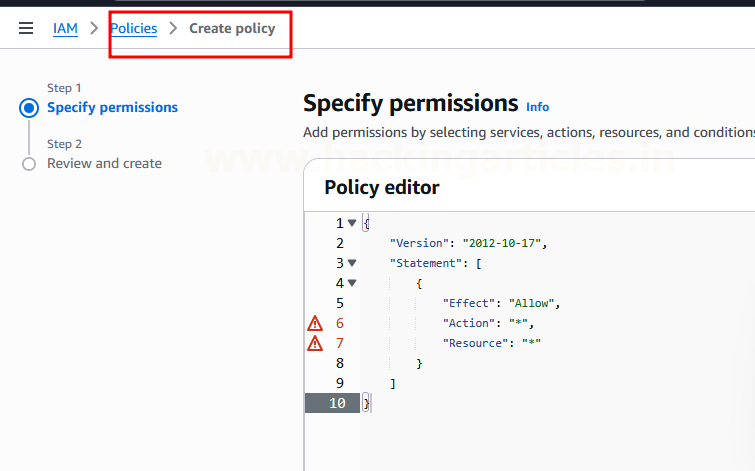Click the "Resource" key on line 7
This screenshot has height=471, width=755.
(475, 343)
